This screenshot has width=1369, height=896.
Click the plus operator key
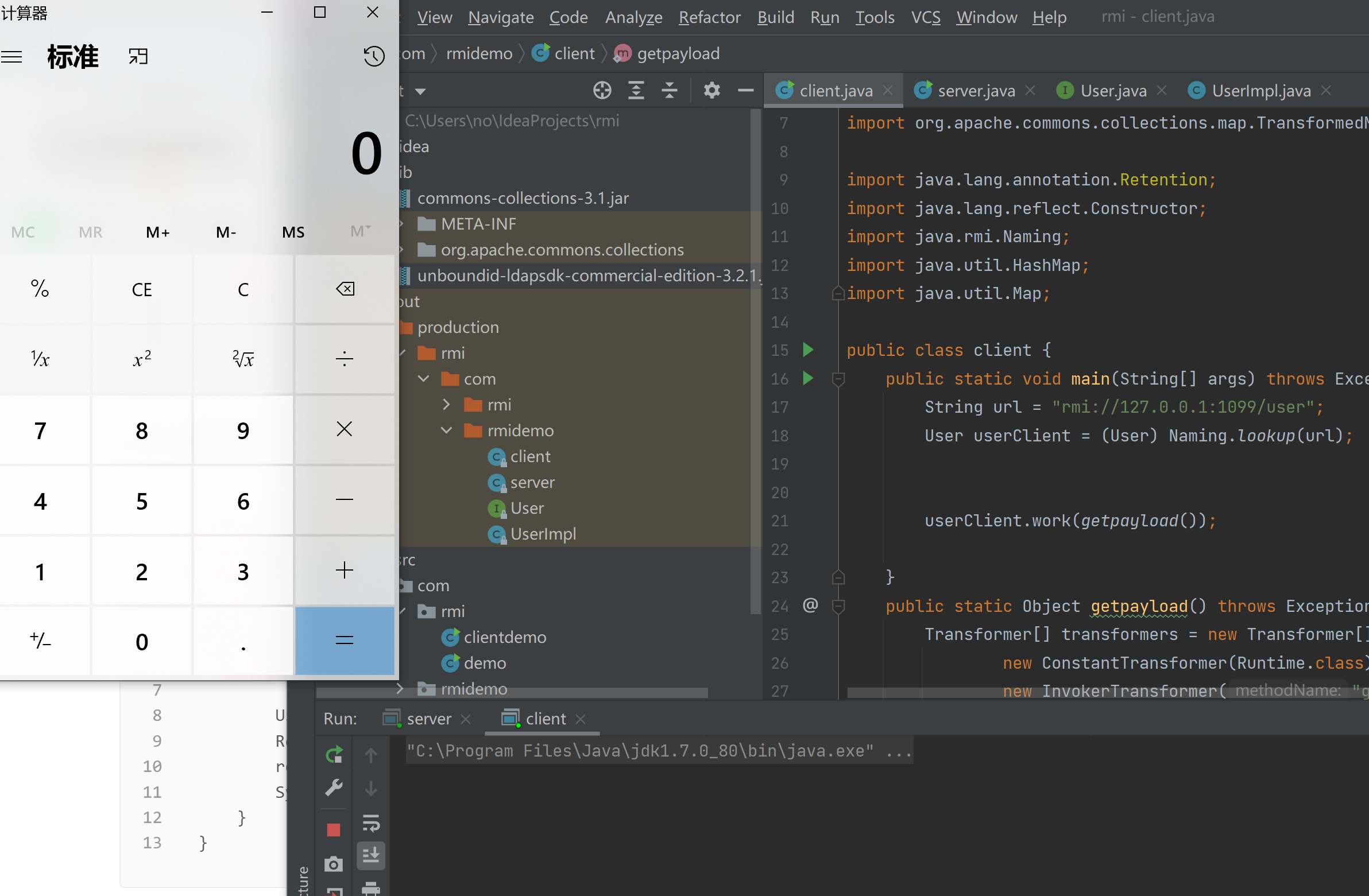pyautogui.click(x=345, y=571)
